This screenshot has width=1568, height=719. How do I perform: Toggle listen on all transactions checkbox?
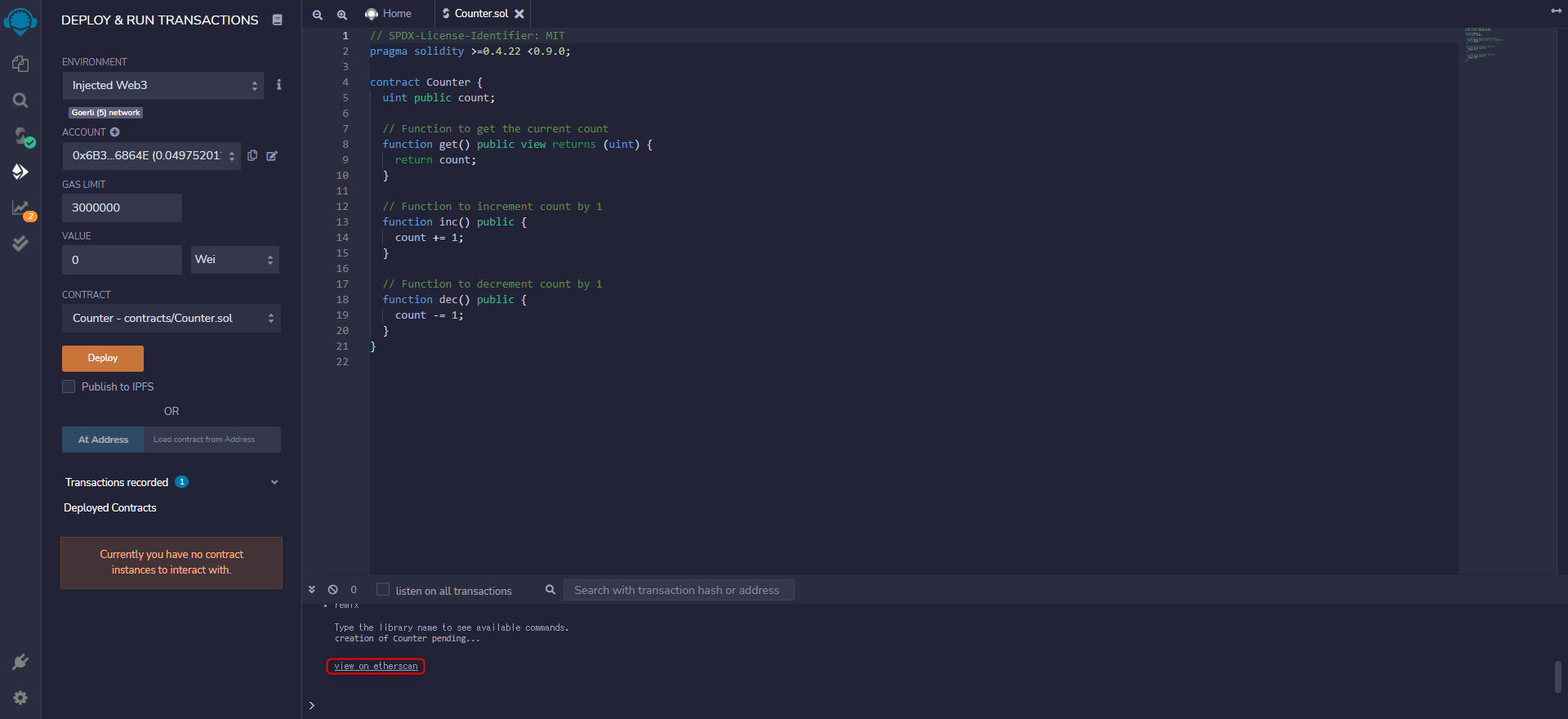click(383, 590)
